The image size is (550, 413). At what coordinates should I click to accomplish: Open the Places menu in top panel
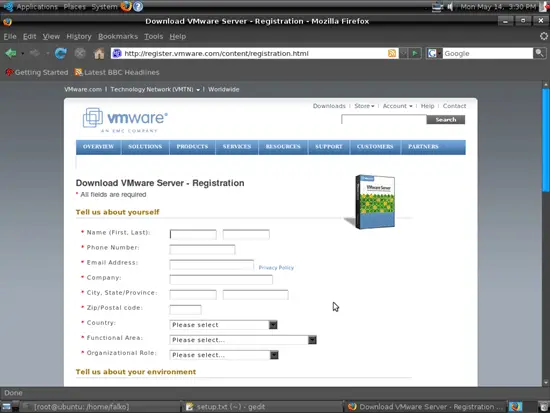pos(74,7)
